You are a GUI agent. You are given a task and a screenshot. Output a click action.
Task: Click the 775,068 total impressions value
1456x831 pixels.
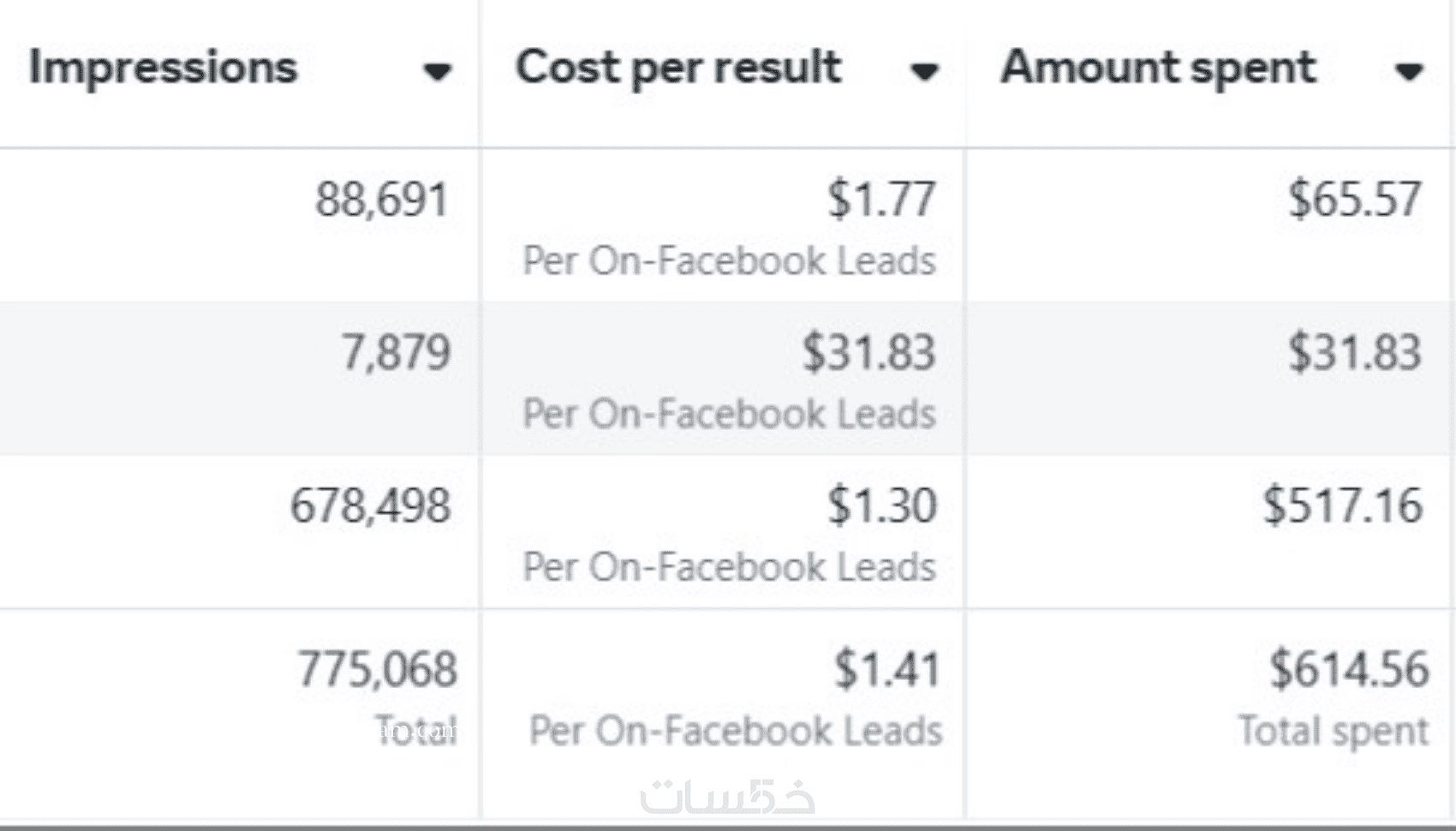377,669
